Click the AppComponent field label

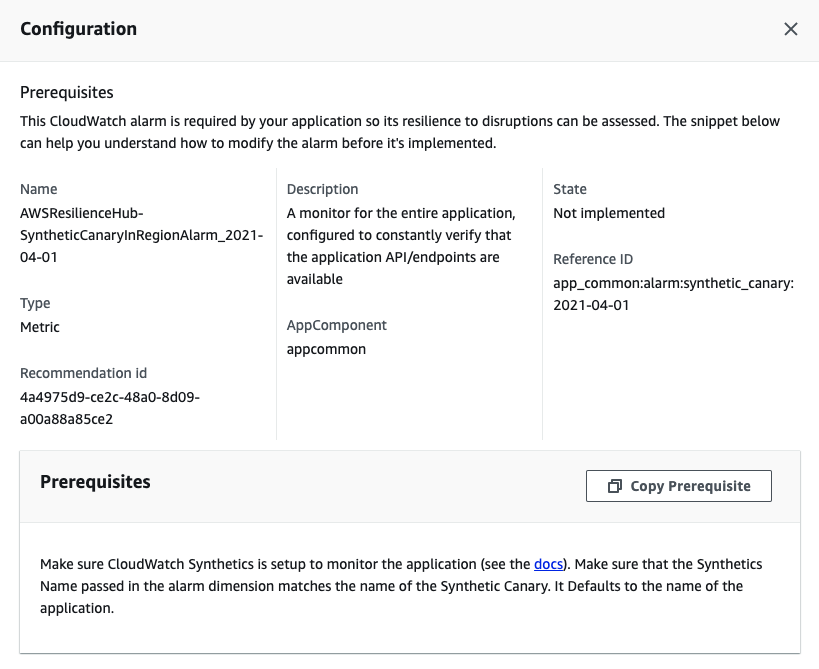pos(336,325)
